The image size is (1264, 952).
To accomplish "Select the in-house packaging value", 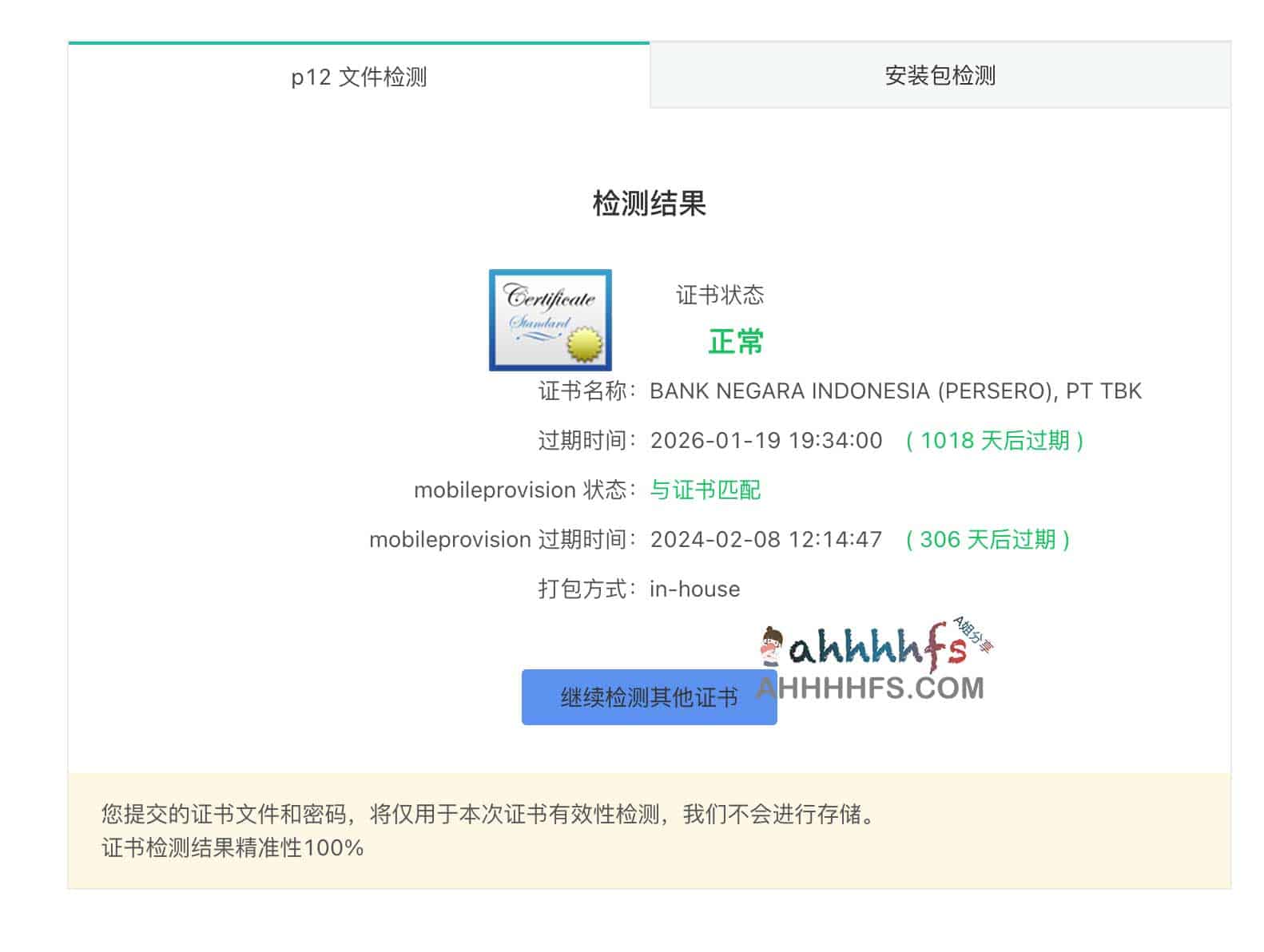I will point(694,589).
